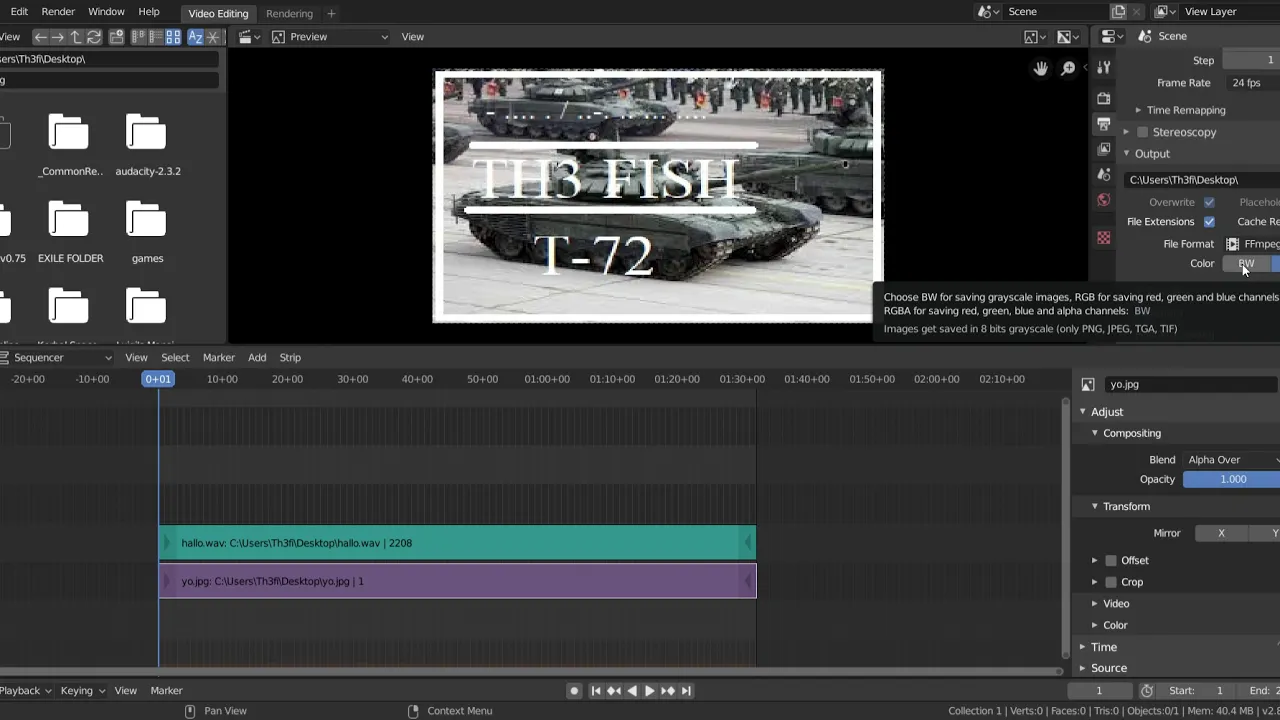This screenshot has width=1280, height=720.
Task: Toggle the Overwrite checkbox
Action: (1209, 202)
